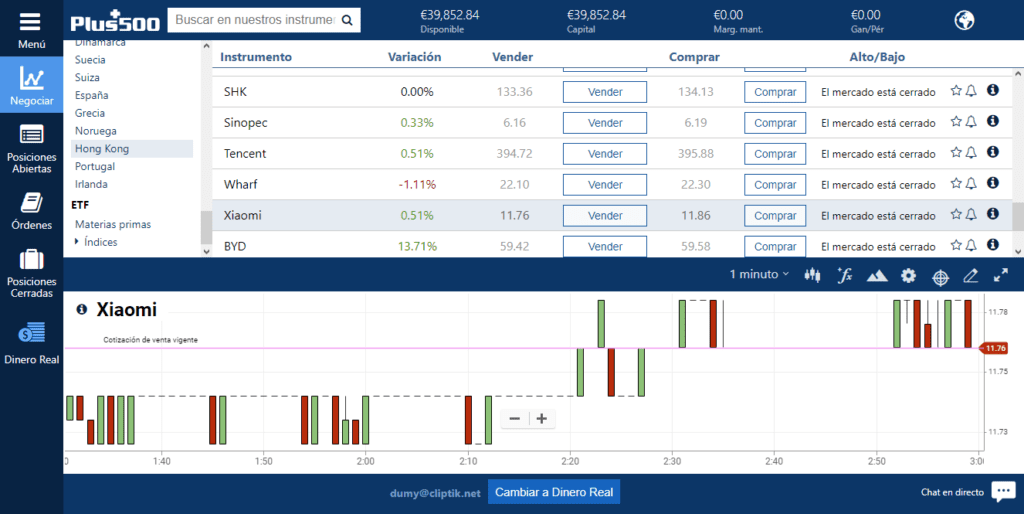This screenshot has width=1024, height=514.
Task: Toggle the crosshair tool icon
Action: point(940,278)
